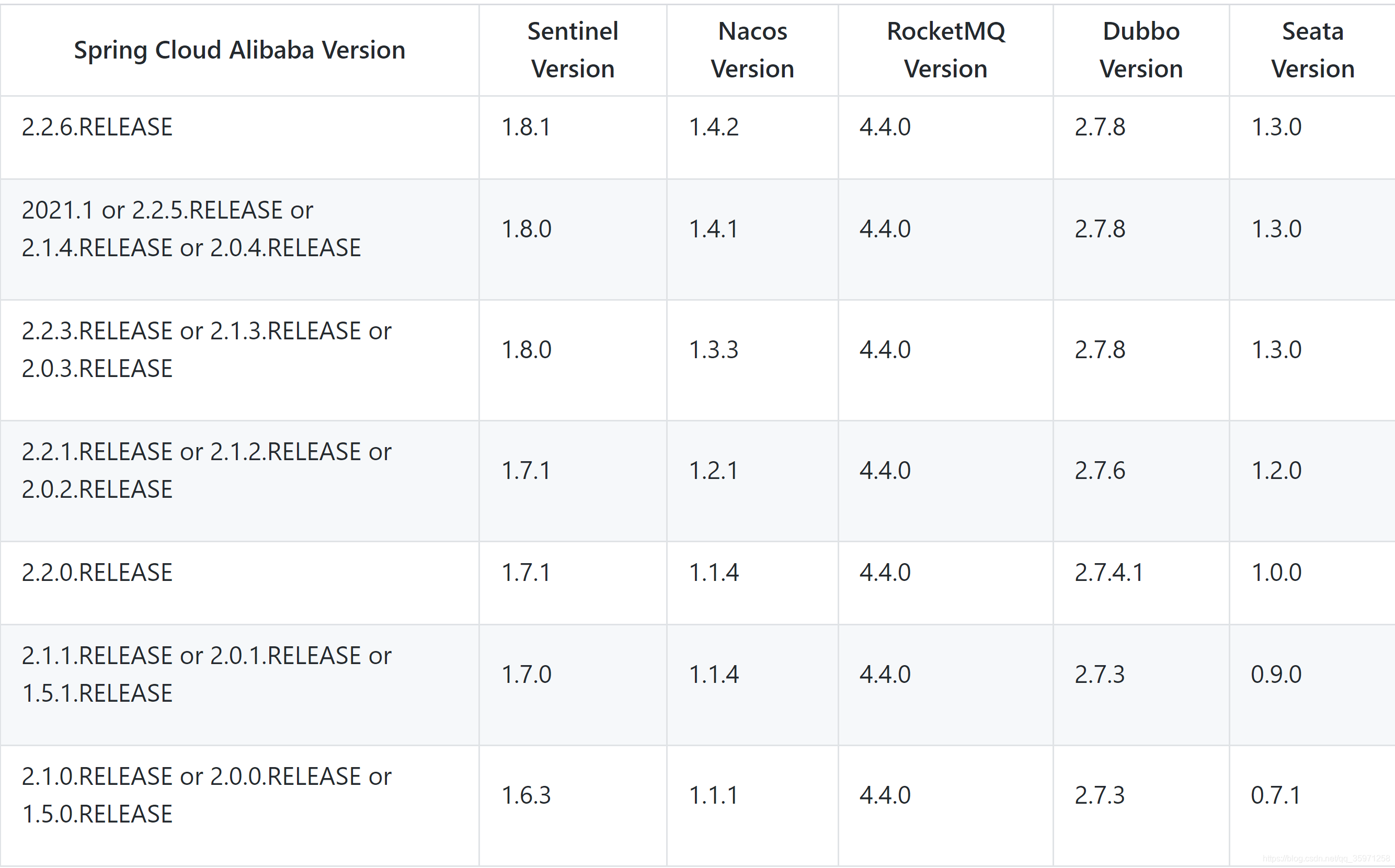Viewport: 1395px width, 868px height.
Task: Click Seata value 1.2.0
Action: (1276, 471)
